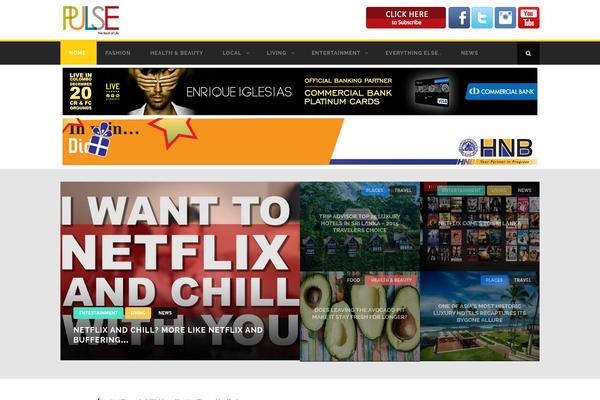Open the avocado pit article
The image size is (600, 400).
click(360, 313)
